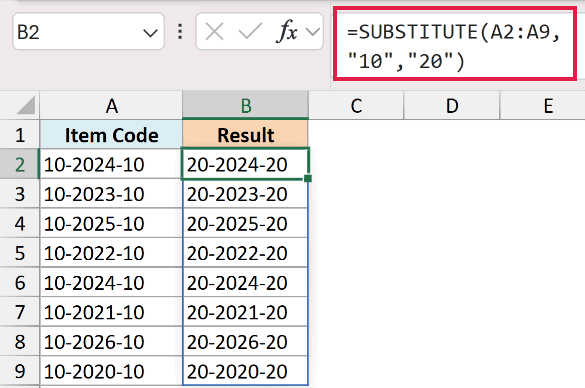Select column E header

pyautogui.click(x=543, y=106)
